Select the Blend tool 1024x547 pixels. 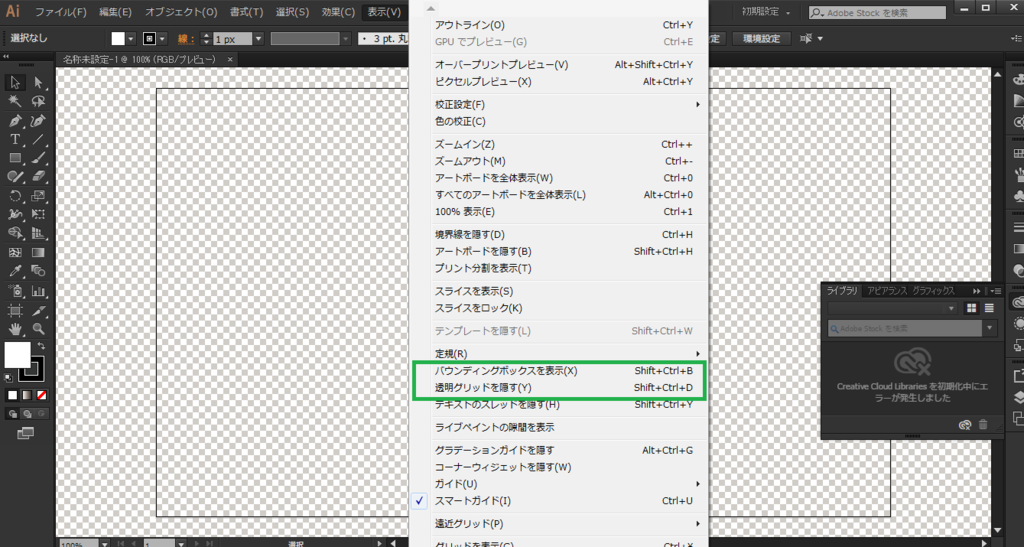[x=39, y=271]
